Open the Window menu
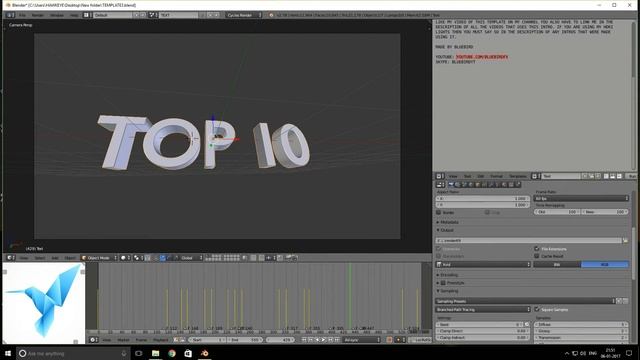The image size is (640, 360). (x=57, y=15)
